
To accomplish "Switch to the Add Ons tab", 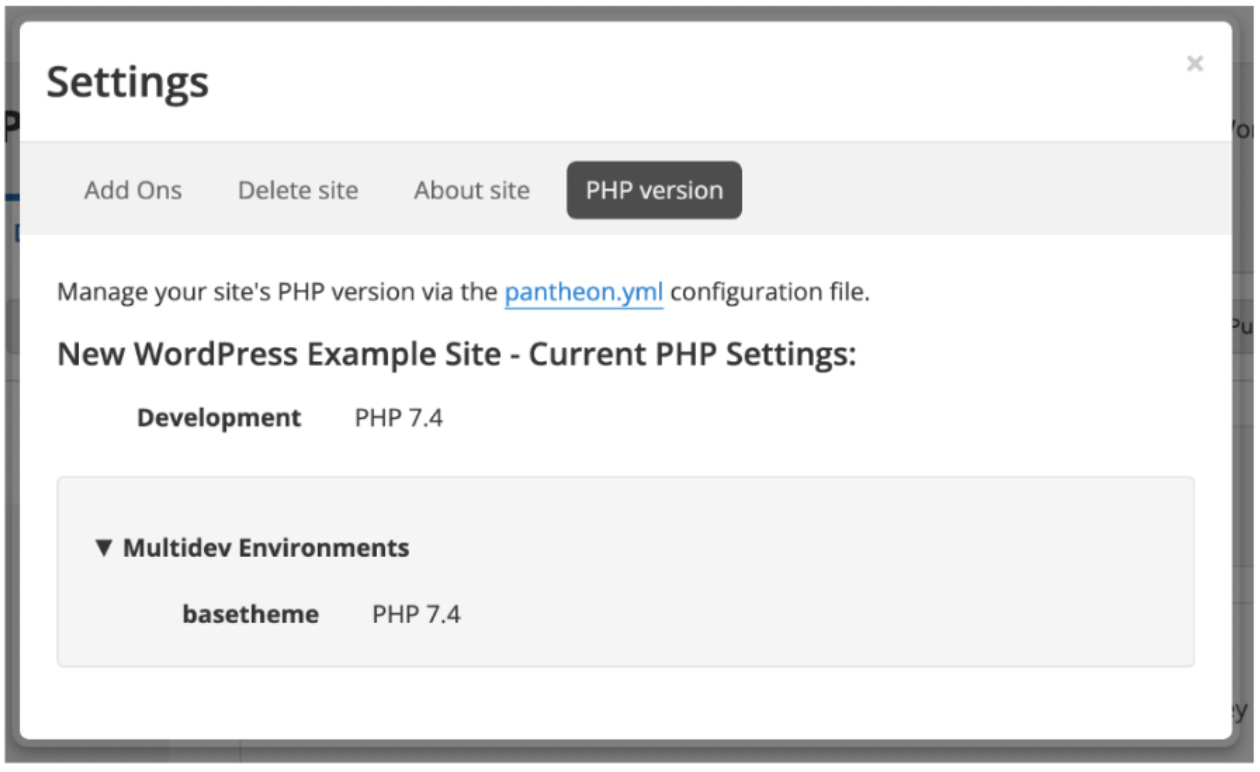I will 133,190.
